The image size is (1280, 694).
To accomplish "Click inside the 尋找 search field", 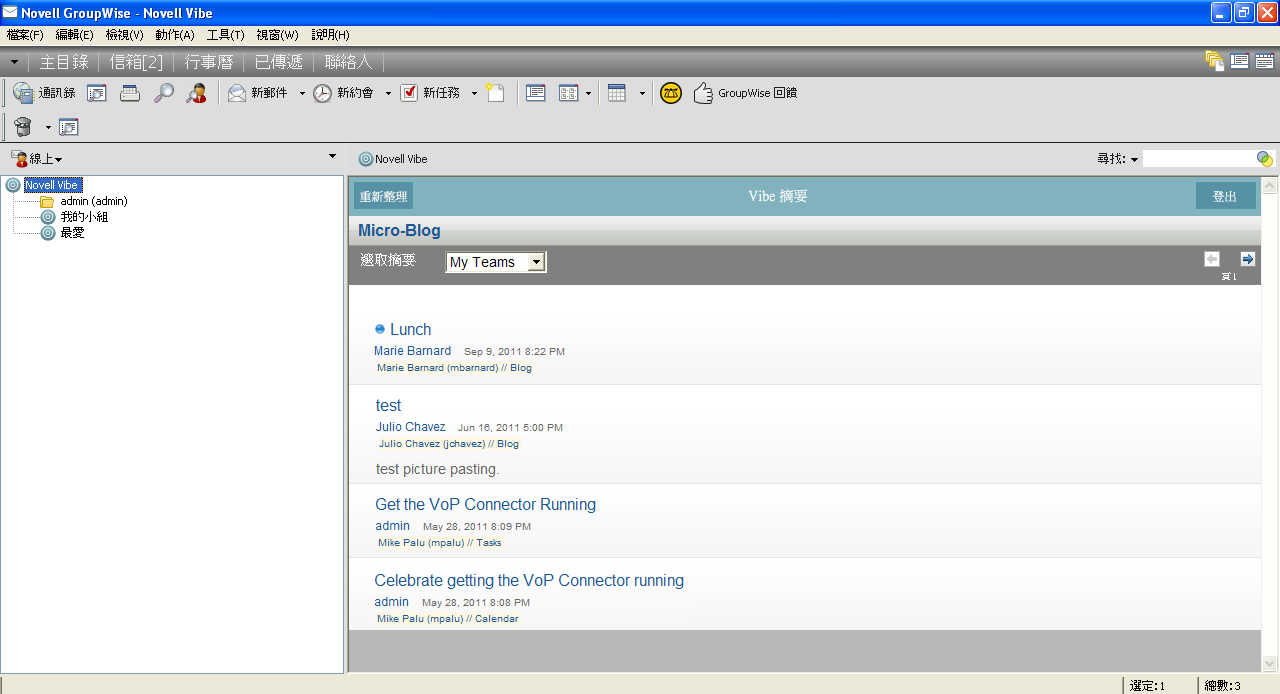I will [x=1200, y=159].
